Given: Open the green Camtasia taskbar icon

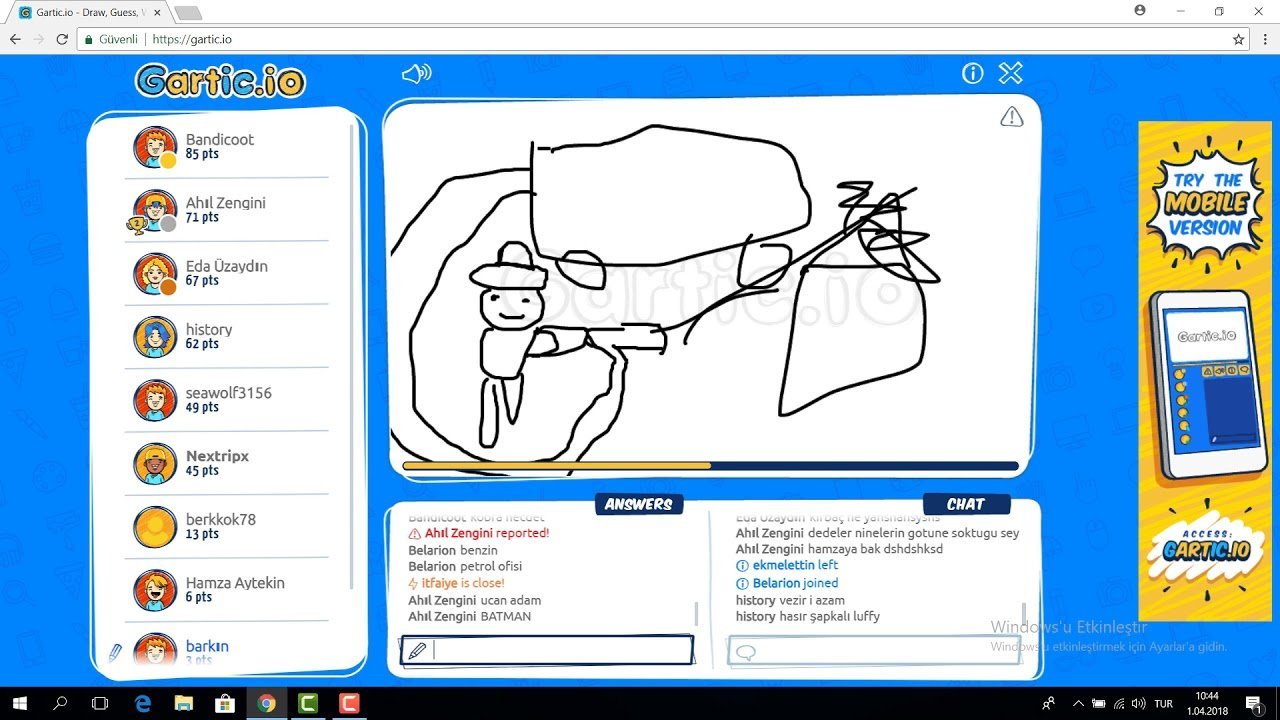Looking at the screenshot, I should pos(308,703).
